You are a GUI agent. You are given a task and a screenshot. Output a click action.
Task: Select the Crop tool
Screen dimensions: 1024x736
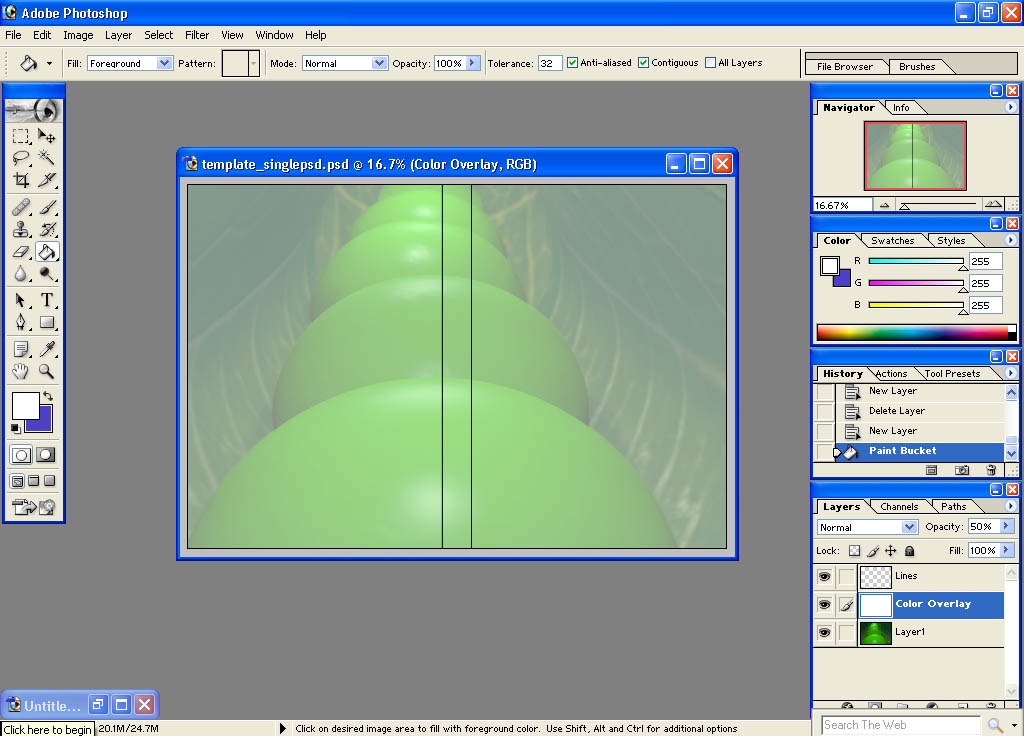point(21,181)
